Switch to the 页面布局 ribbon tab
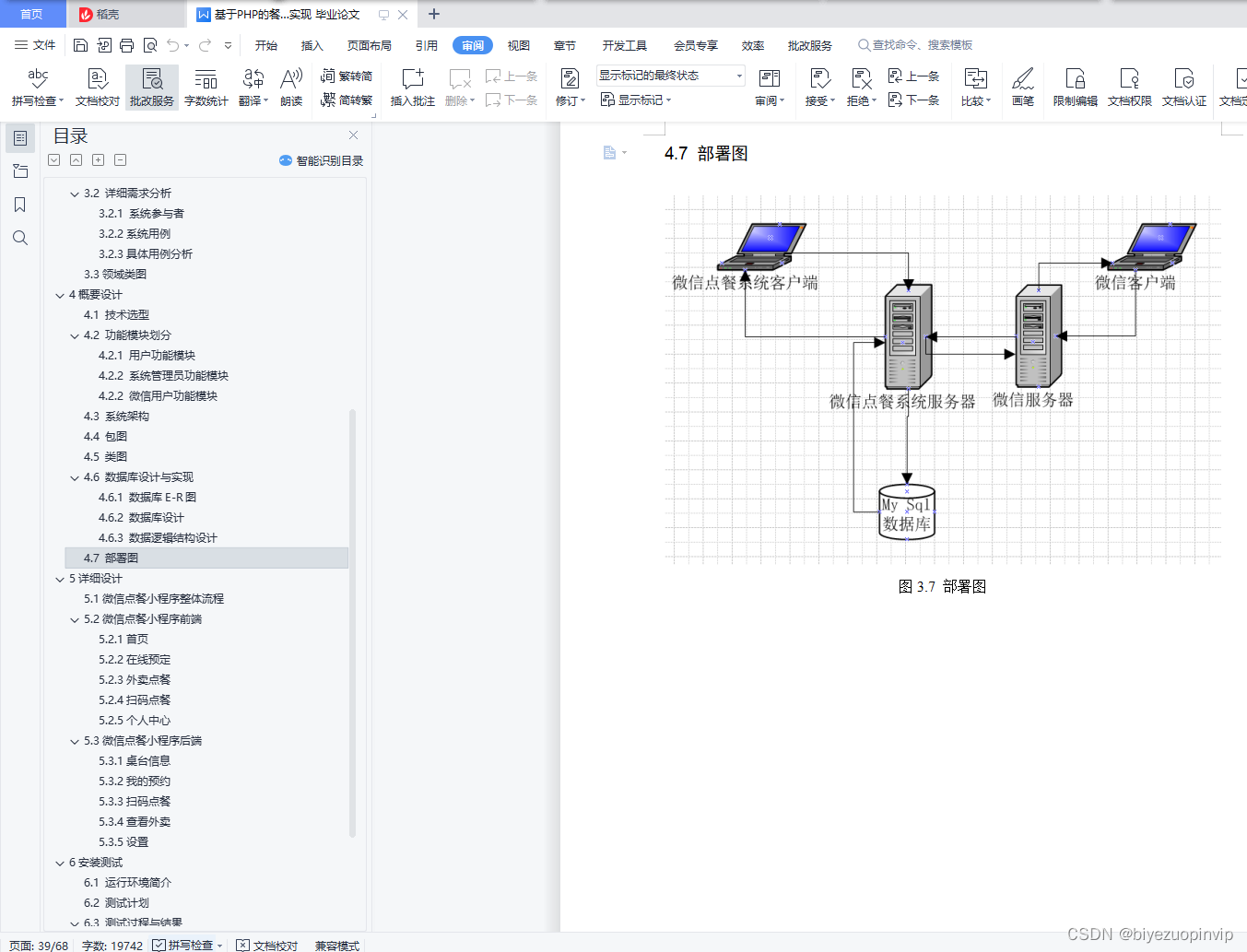Viewport: 1247px width, 952px height. click(x=370, y=45)
